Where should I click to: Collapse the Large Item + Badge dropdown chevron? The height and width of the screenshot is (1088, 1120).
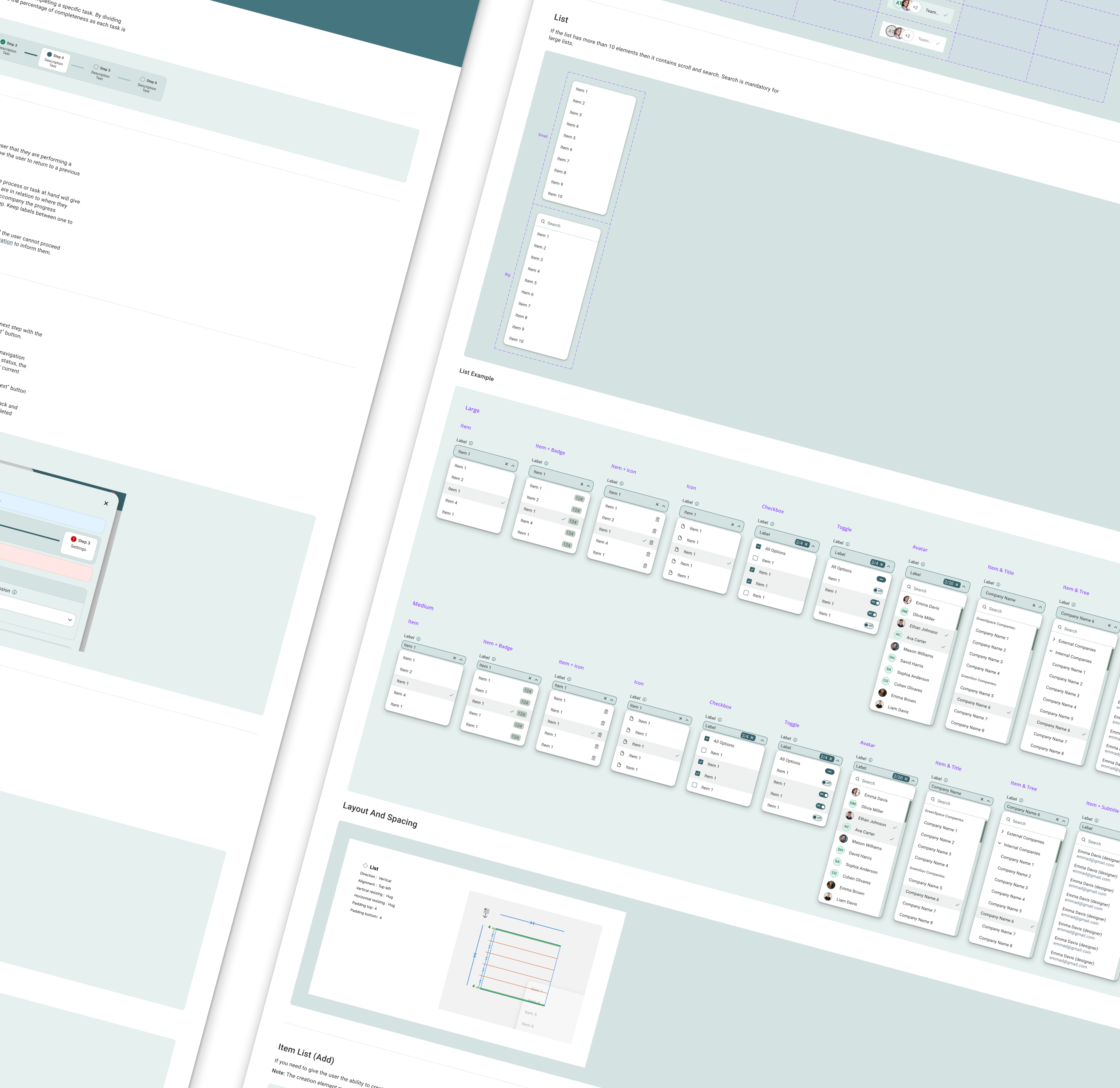[588, 486]
